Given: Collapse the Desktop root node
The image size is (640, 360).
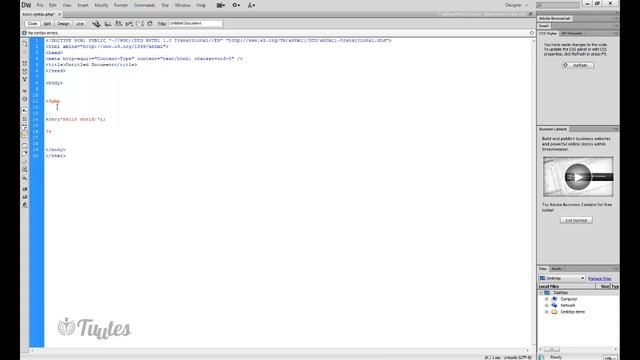Looking at the screenshot, I should click(x=541, y=293).
